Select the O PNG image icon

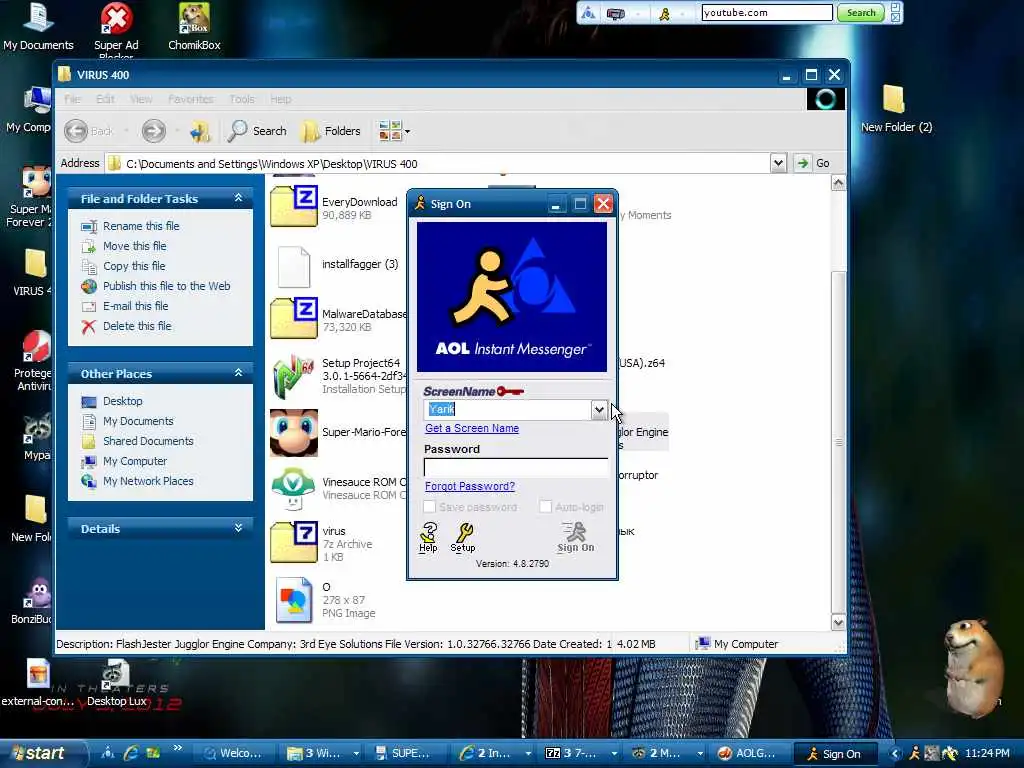coord(294,600)
